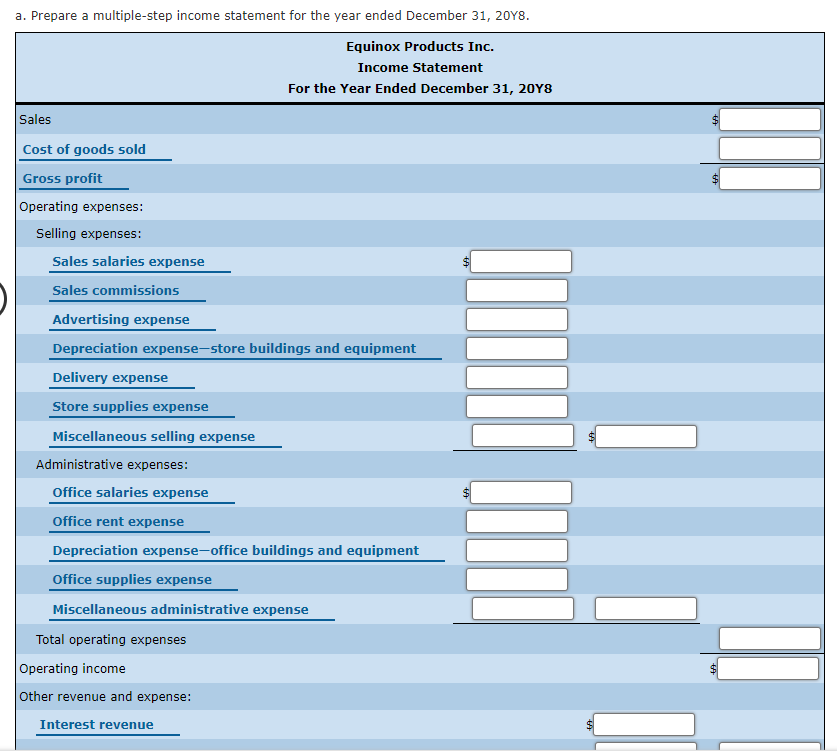Click the Gross profit amount field
The height and width of the screenshot is (751, 837).
click(769, 178)
